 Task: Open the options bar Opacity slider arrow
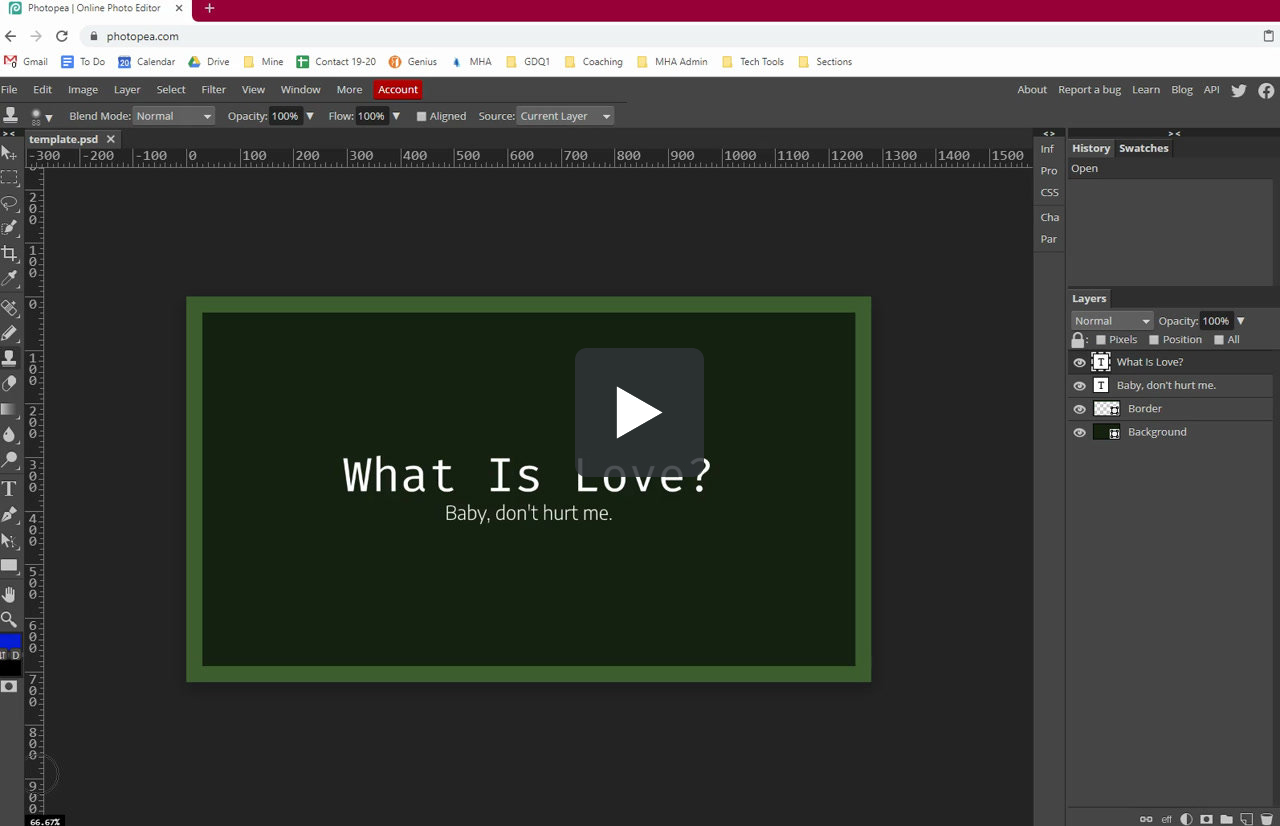pos(310,116)
